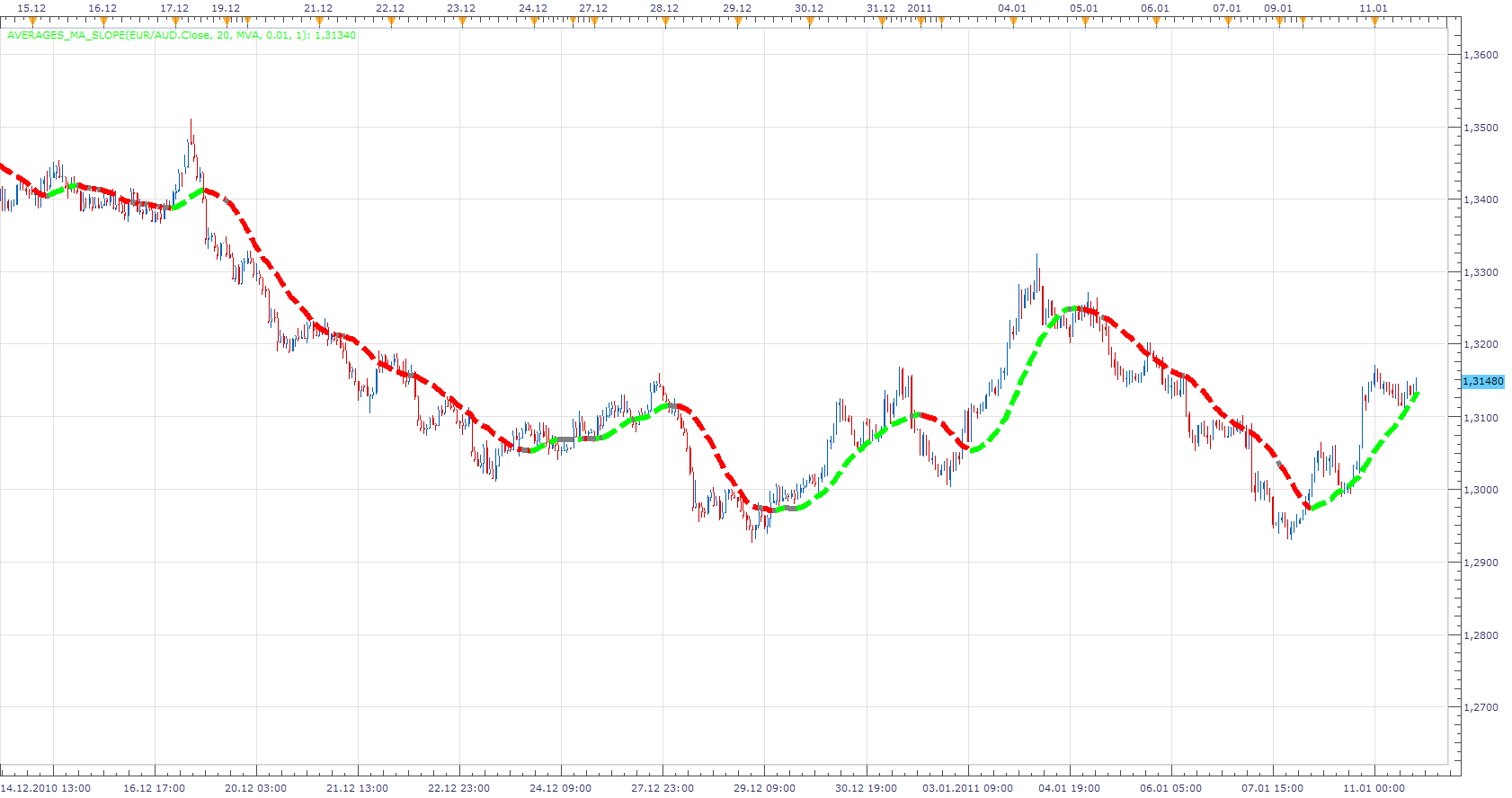Image resolution: width=1512 pixels, height=798 pixels.
Task: Click the orange day marker under 21.12
Action: [318, 22]
